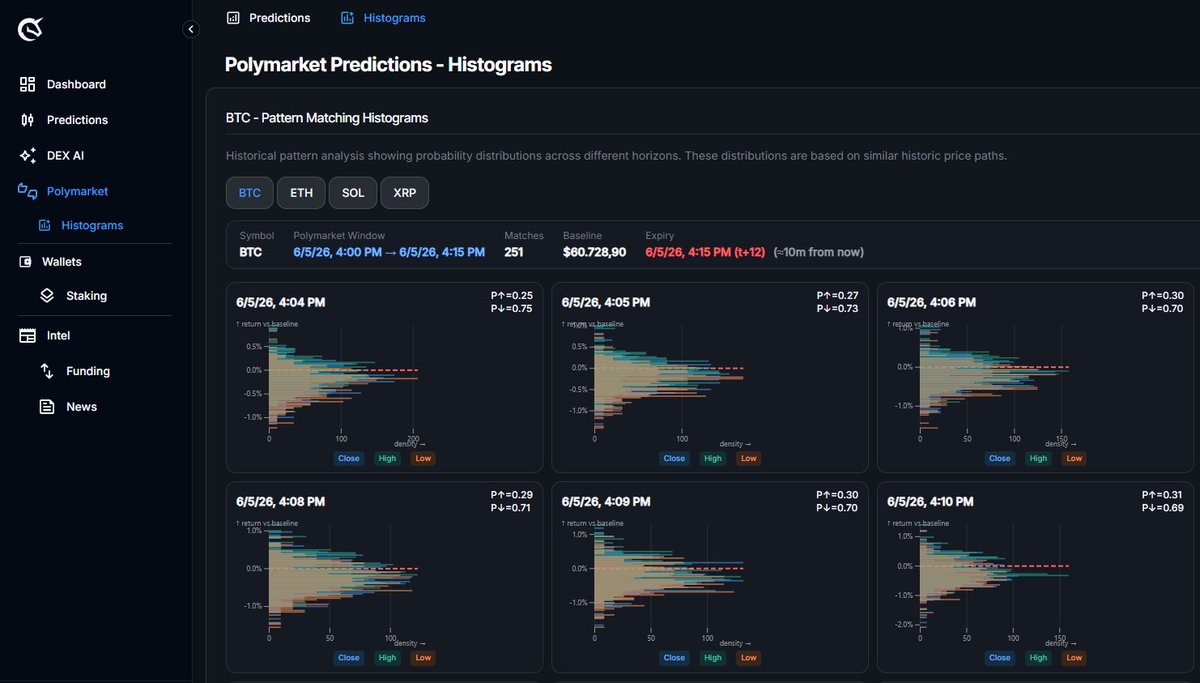This screenshot has height=683, width=1200.
Task: Click the expiry time 4:15 PM (t+12)
Action: coord(707,252)
